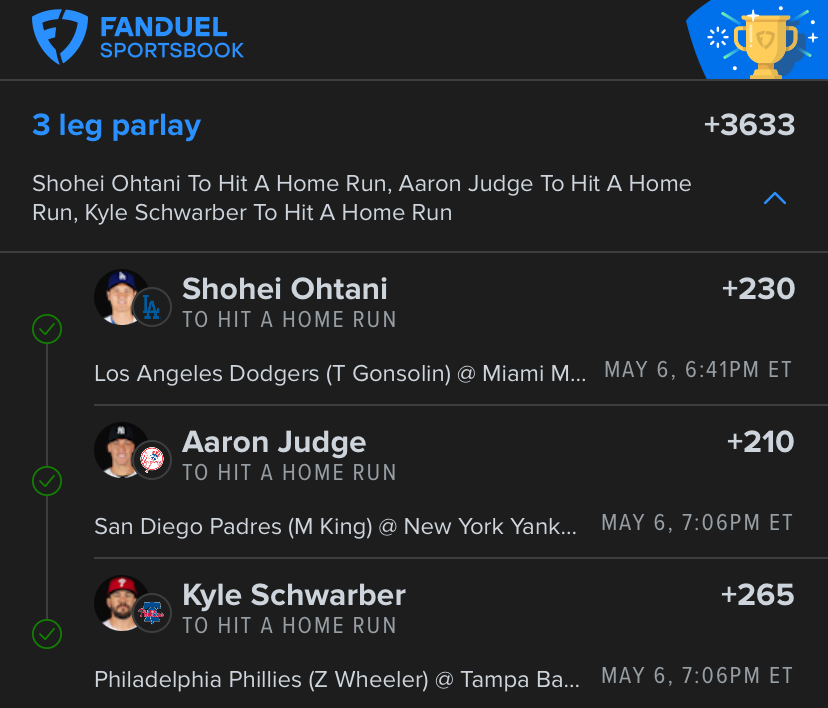Click the +3633 parlay odds
Image resolution: width=828 pixels, height=708 pixels.
749,125
